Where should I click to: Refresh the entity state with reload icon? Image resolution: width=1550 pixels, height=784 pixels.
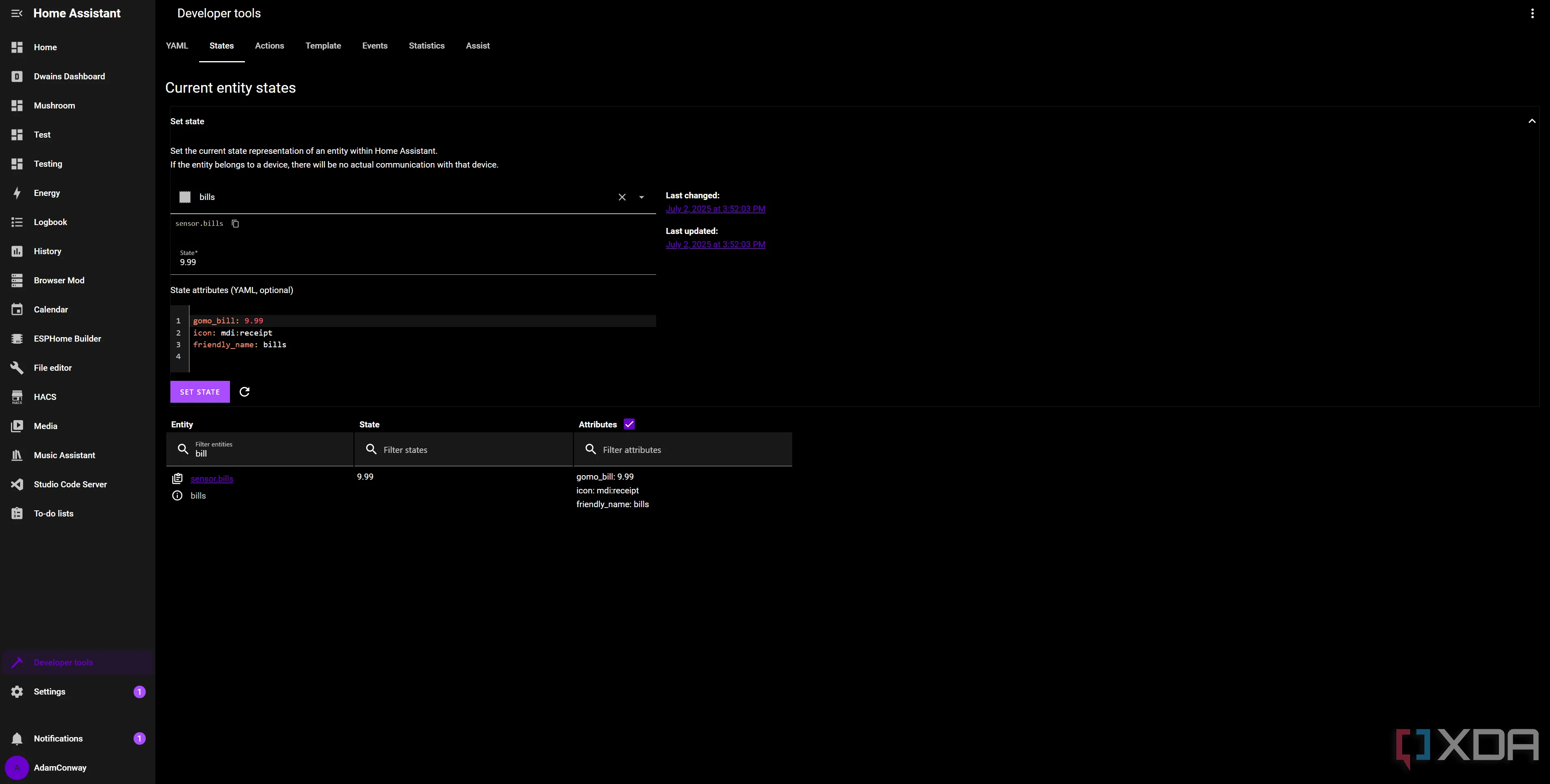pos(244,392)
